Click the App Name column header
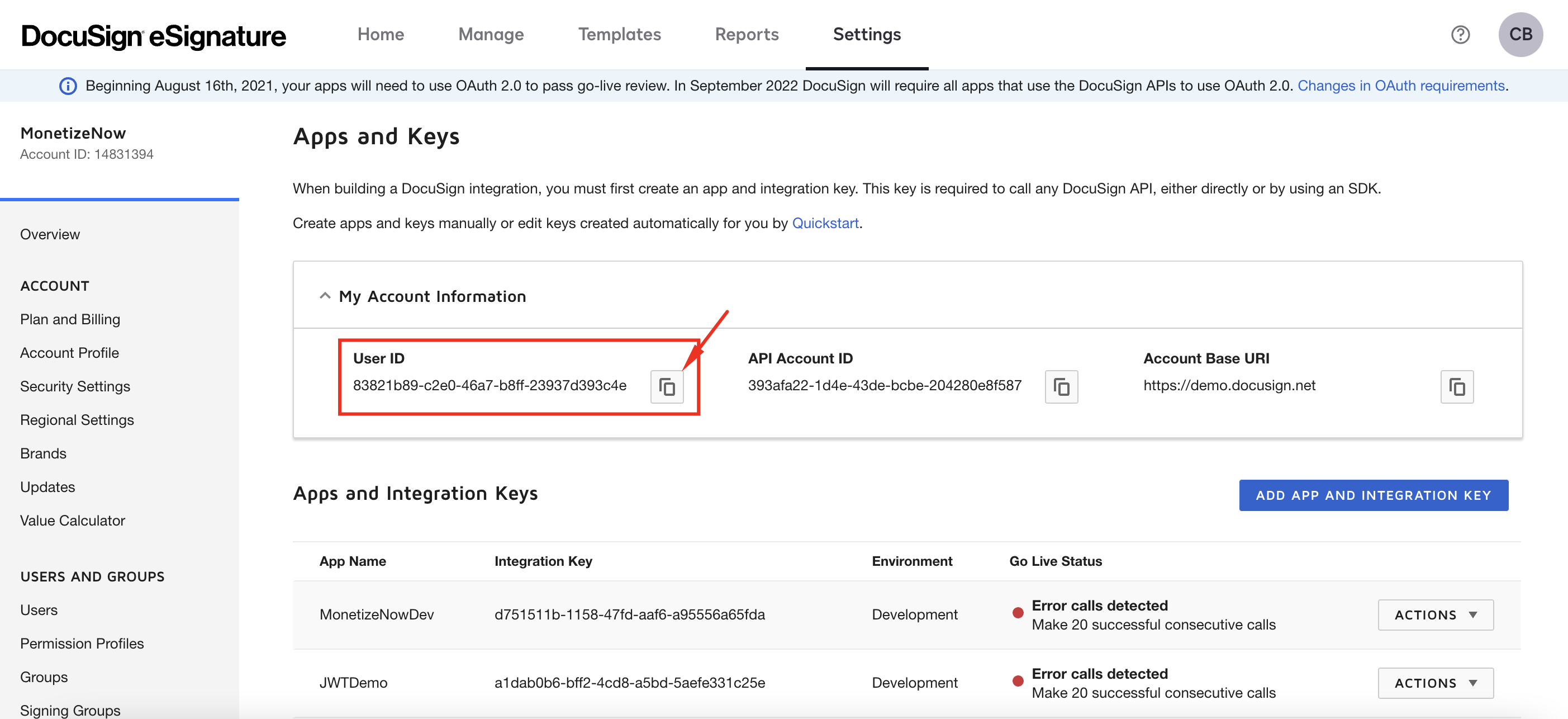The width and height of the screenshot is (1568, 719). (353, 561)
